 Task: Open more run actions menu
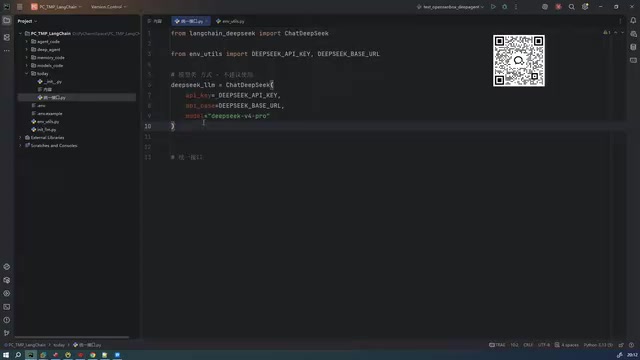[516, 7]
